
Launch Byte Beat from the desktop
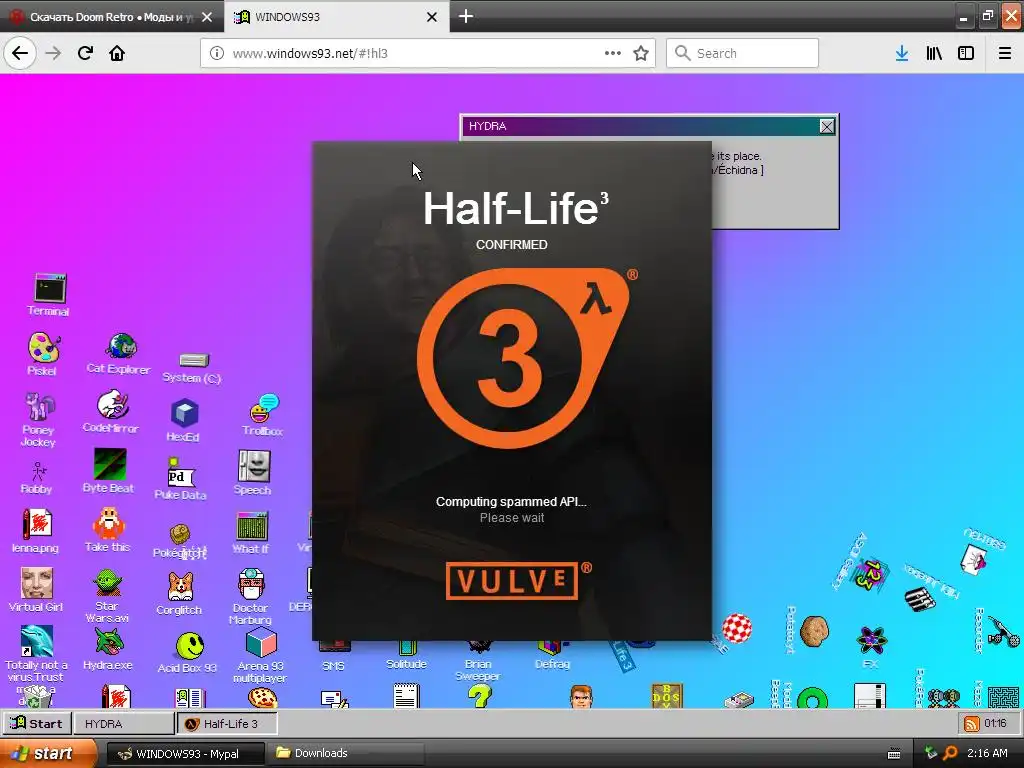pos(108,471)
